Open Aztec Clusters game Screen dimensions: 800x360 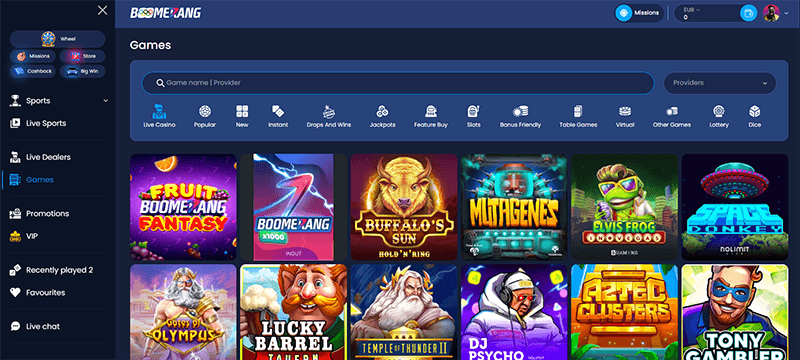pos(624,312)
